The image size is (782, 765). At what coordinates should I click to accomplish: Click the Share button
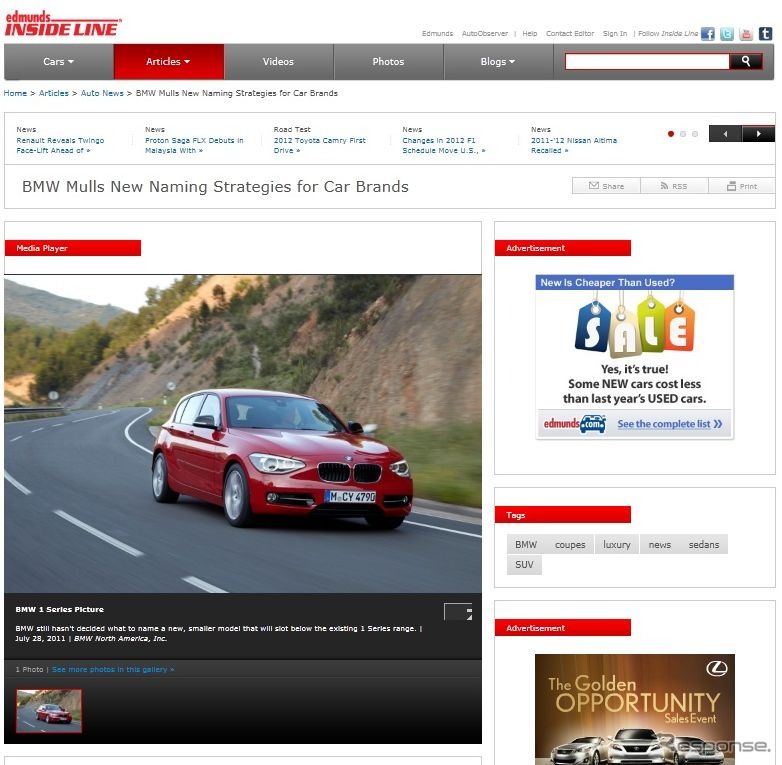click(x=606, y=186)
